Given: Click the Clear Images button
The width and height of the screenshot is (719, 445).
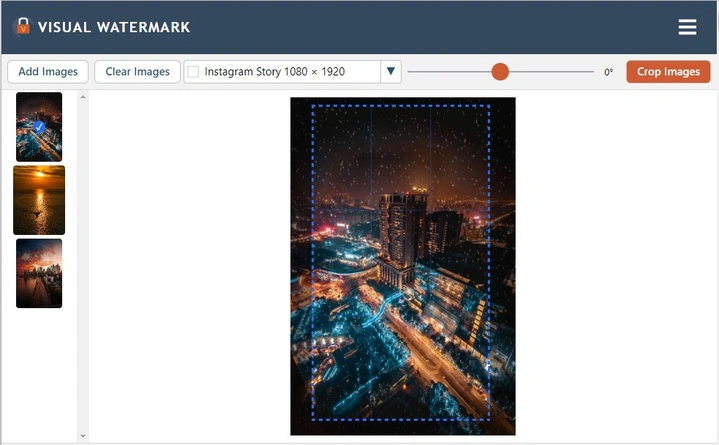Looking at the screenshot, I should coord(137,72).
